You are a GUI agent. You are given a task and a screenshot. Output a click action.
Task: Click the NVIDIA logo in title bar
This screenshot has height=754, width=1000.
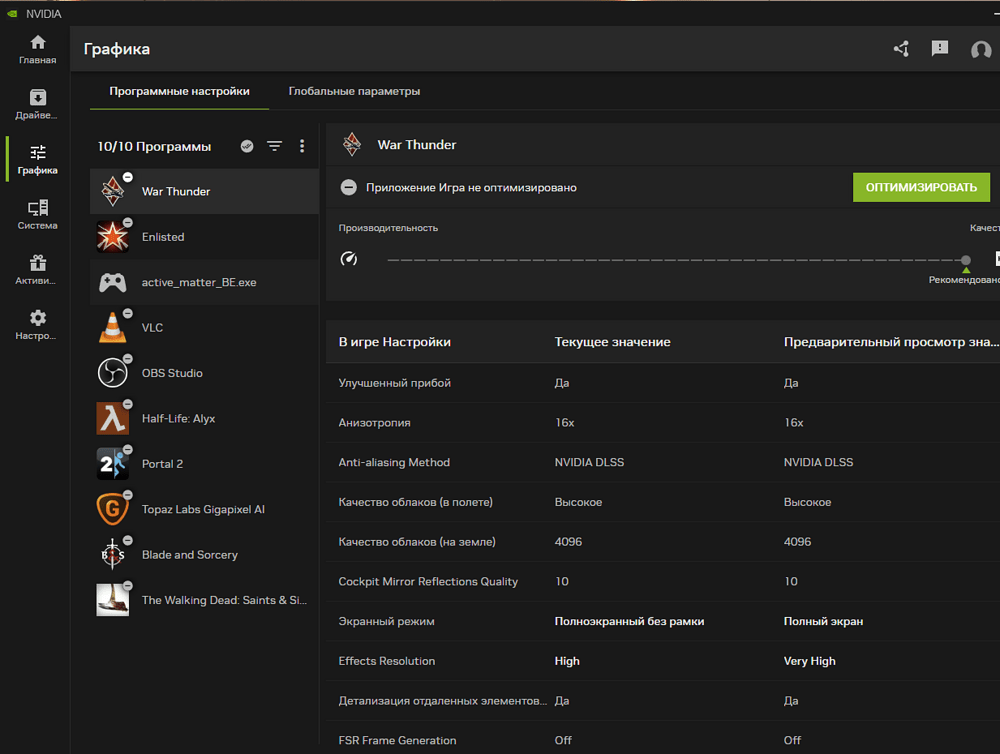pyautogui.click(x=12, y=13)
